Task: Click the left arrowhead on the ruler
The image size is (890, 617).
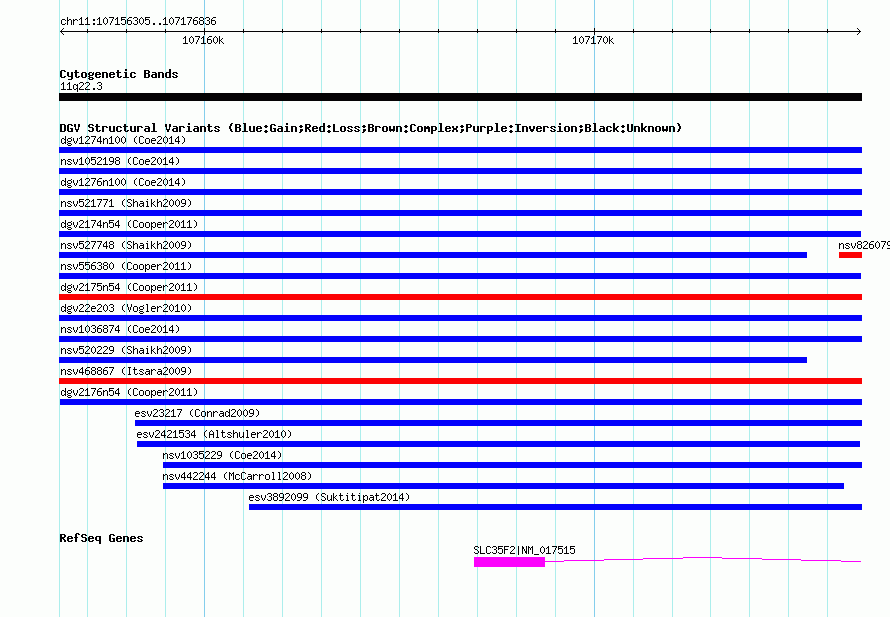Action: pyautogui.click(x=62, y=31)
